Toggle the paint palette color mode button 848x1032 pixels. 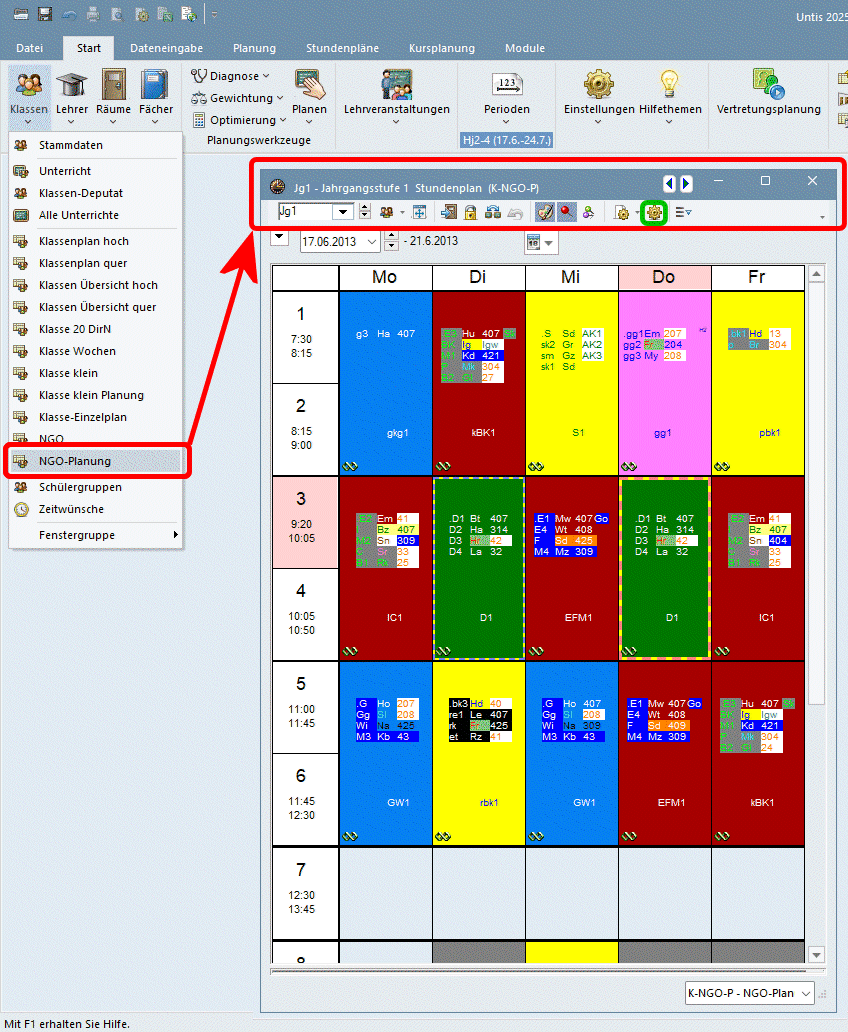pyautogui.click(x=545, y=212)
